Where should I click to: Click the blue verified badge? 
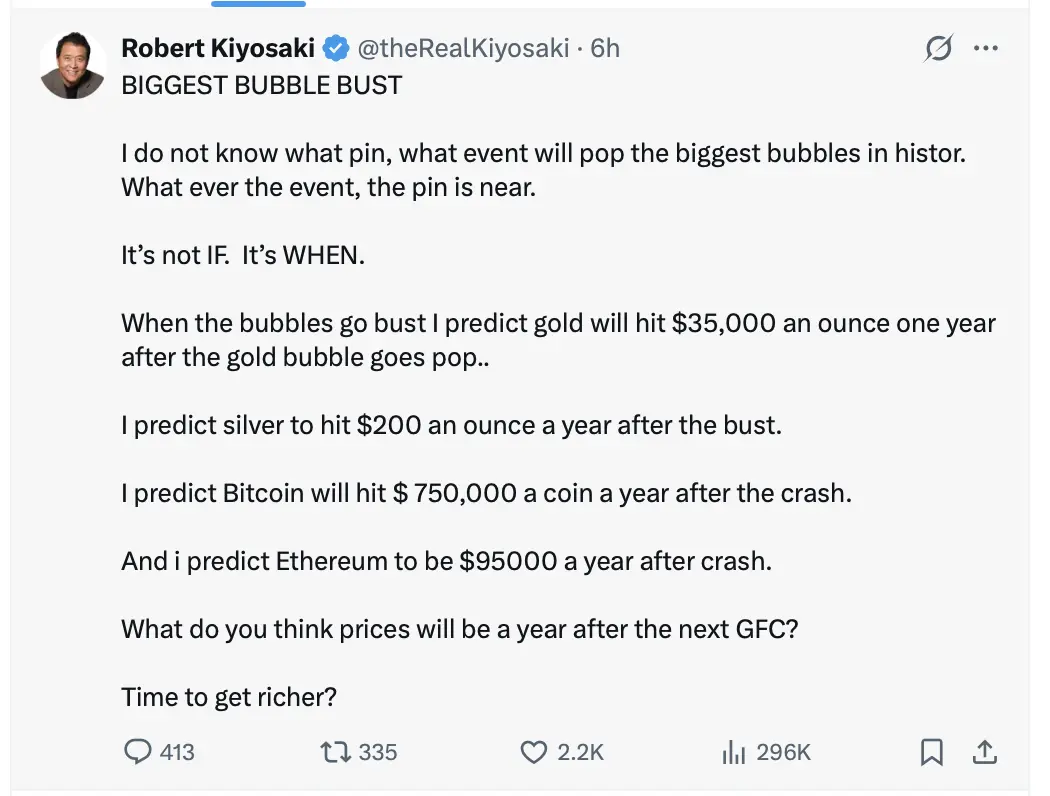[335, 48]
